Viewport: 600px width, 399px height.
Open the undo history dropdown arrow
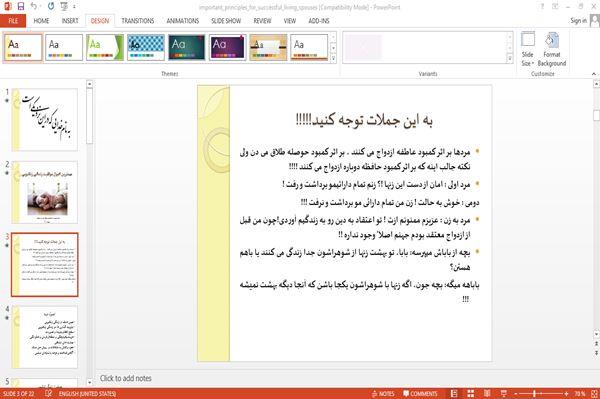pos(41,7)
